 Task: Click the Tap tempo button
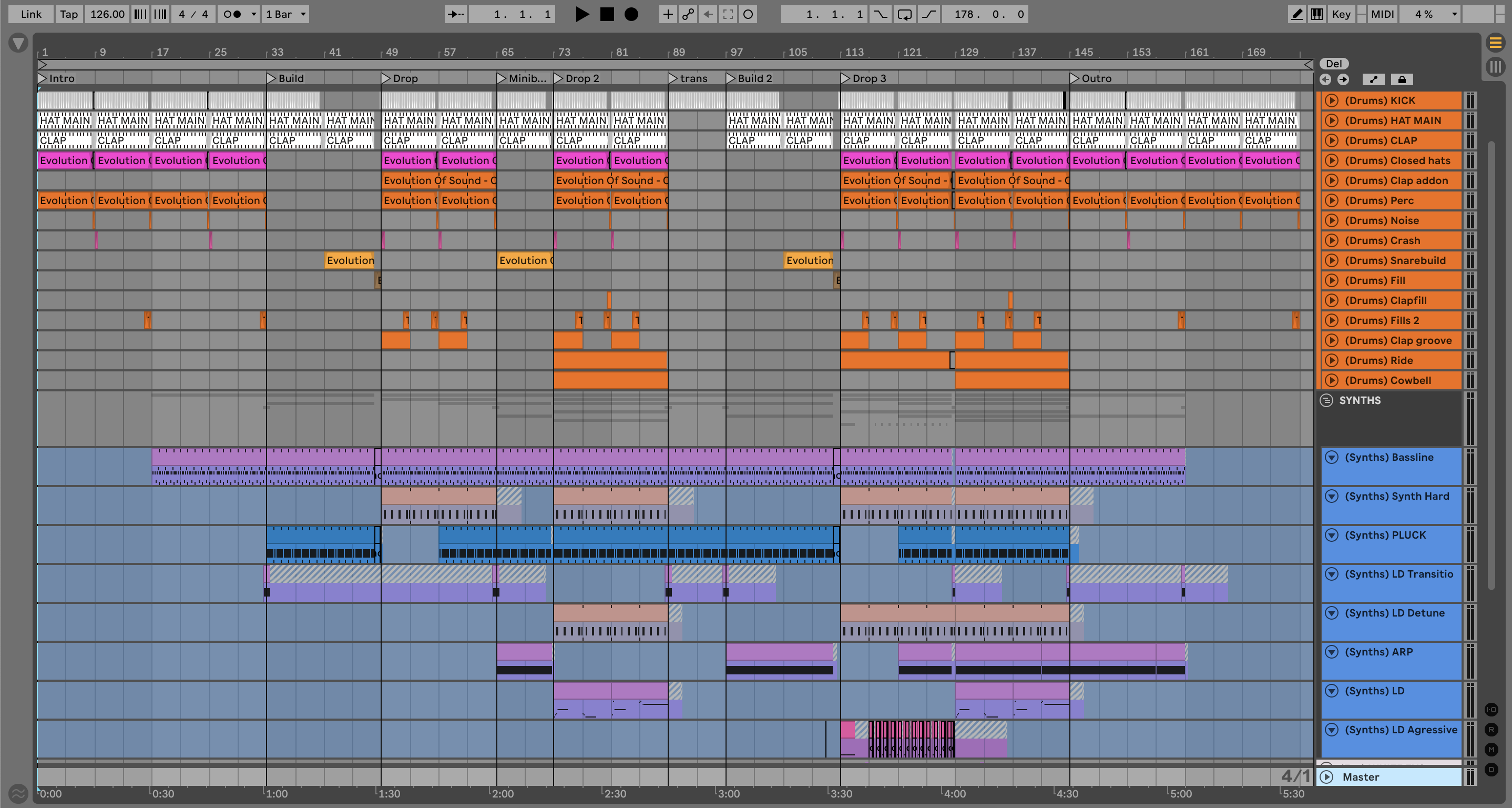pos(69,14)
